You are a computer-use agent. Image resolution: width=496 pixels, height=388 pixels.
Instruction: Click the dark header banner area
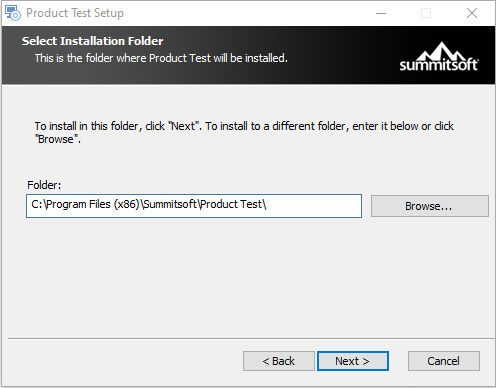click(248, 55)
